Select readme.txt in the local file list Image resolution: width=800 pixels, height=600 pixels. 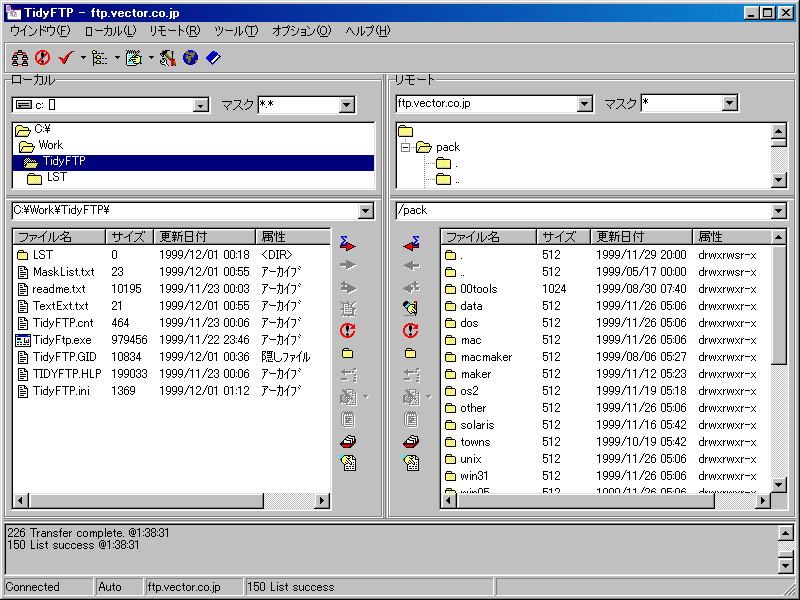[x=59, y=289]
